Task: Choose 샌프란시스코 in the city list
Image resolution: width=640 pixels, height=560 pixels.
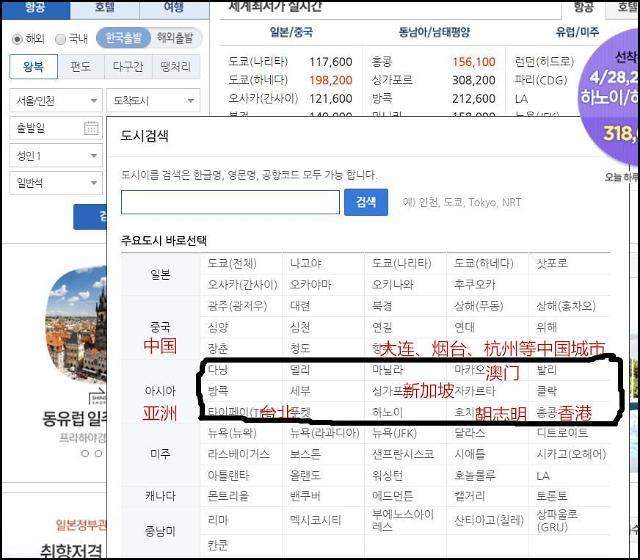Action: point(402,454)
